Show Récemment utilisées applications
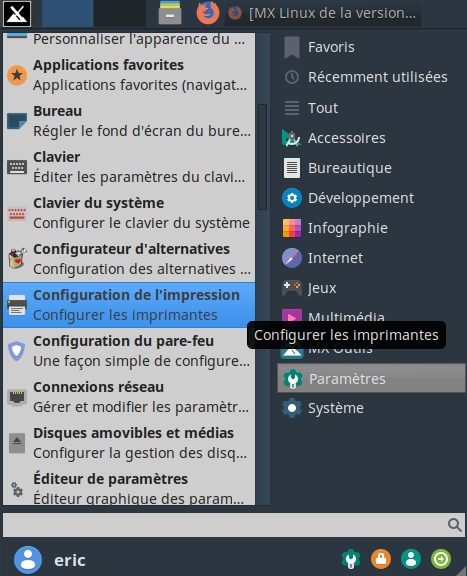 [x=371, y=77]
